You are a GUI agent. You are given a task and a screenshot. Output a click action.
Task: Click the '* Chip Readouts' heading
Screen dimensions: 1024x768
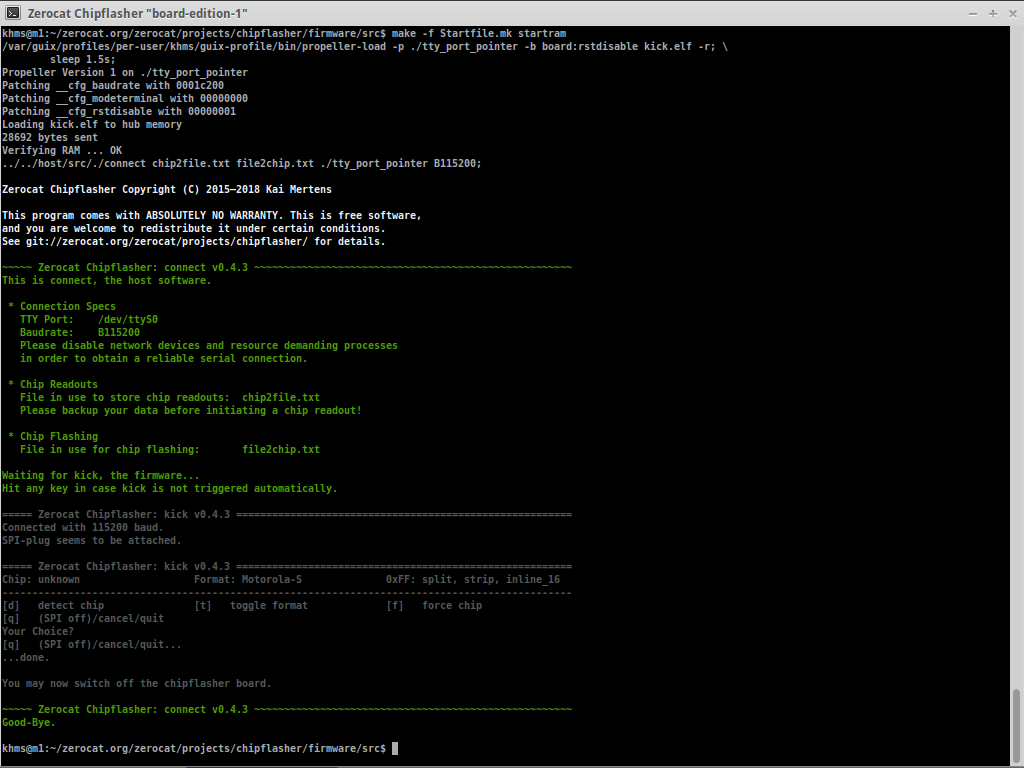pyautogui.click(x=53, y=385)
